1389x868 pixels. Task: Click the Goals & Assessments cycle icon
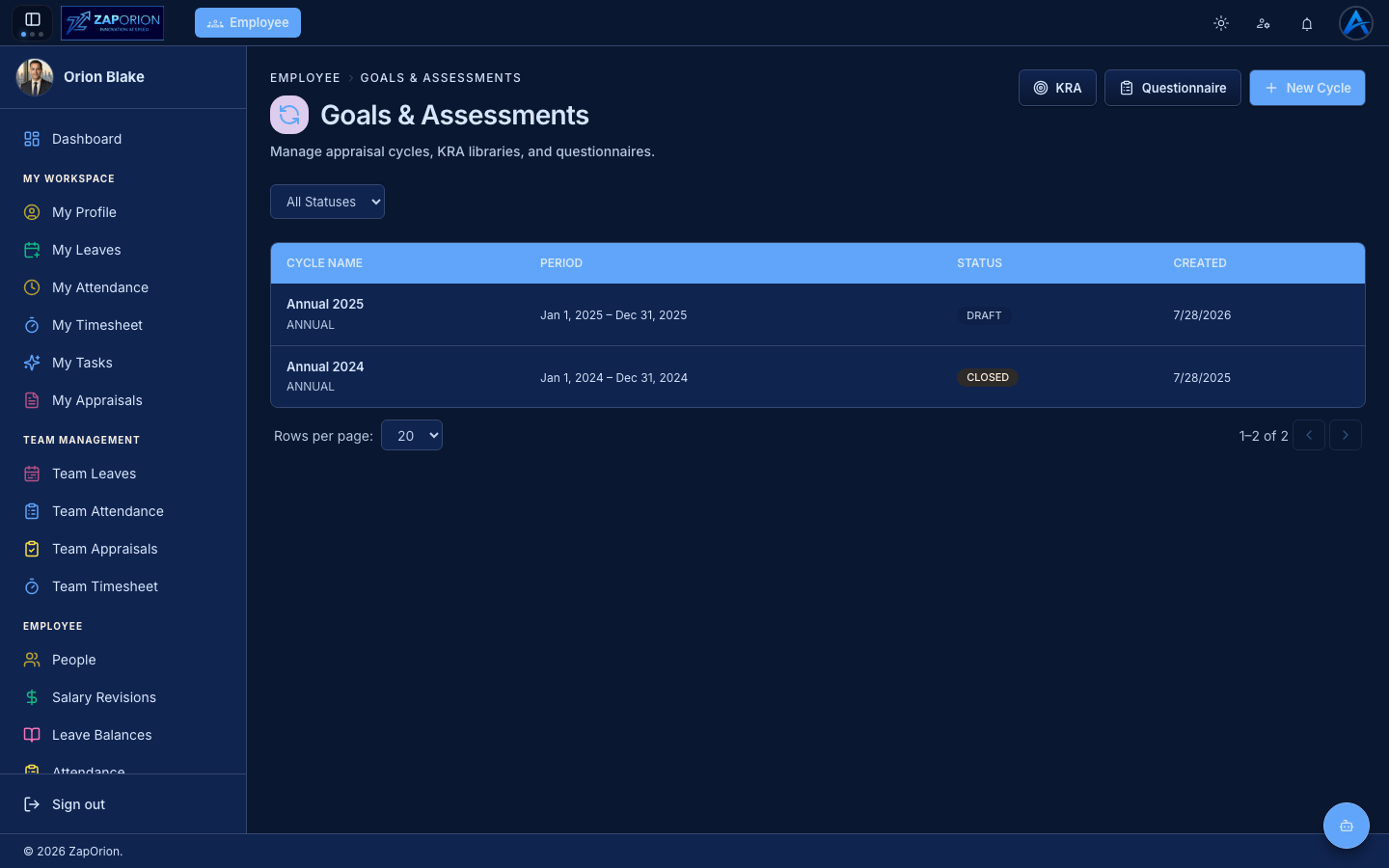289,115
